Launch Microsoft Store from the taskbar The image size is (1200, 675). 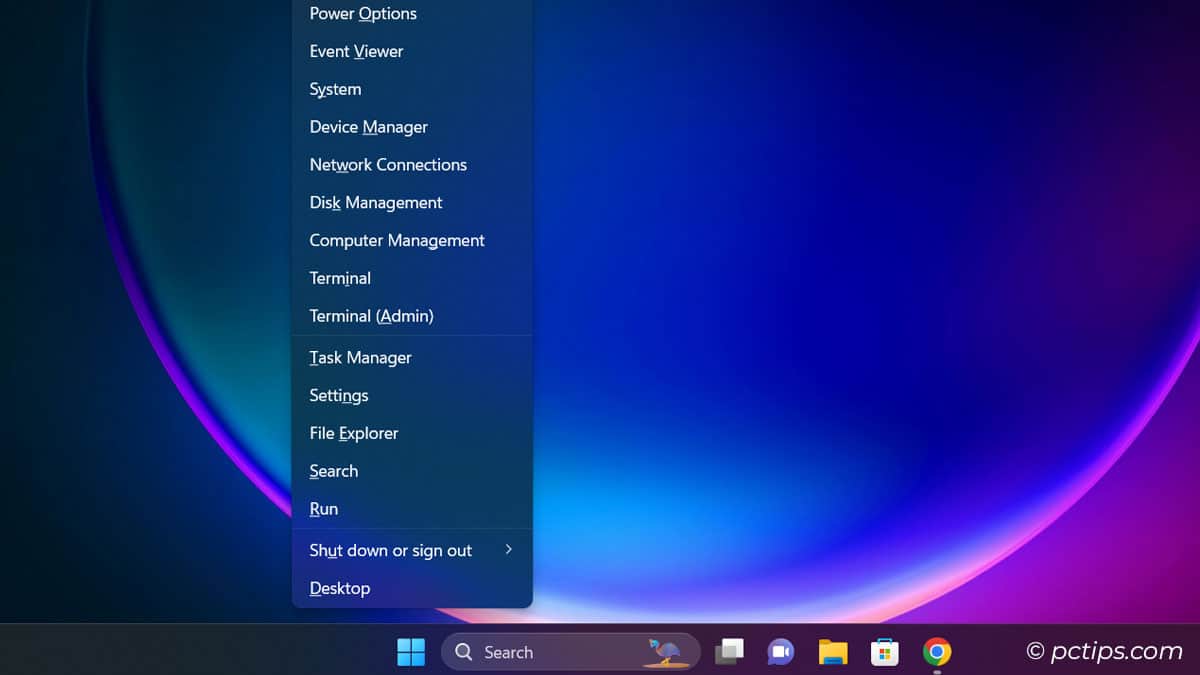click(x=885, y=651)
